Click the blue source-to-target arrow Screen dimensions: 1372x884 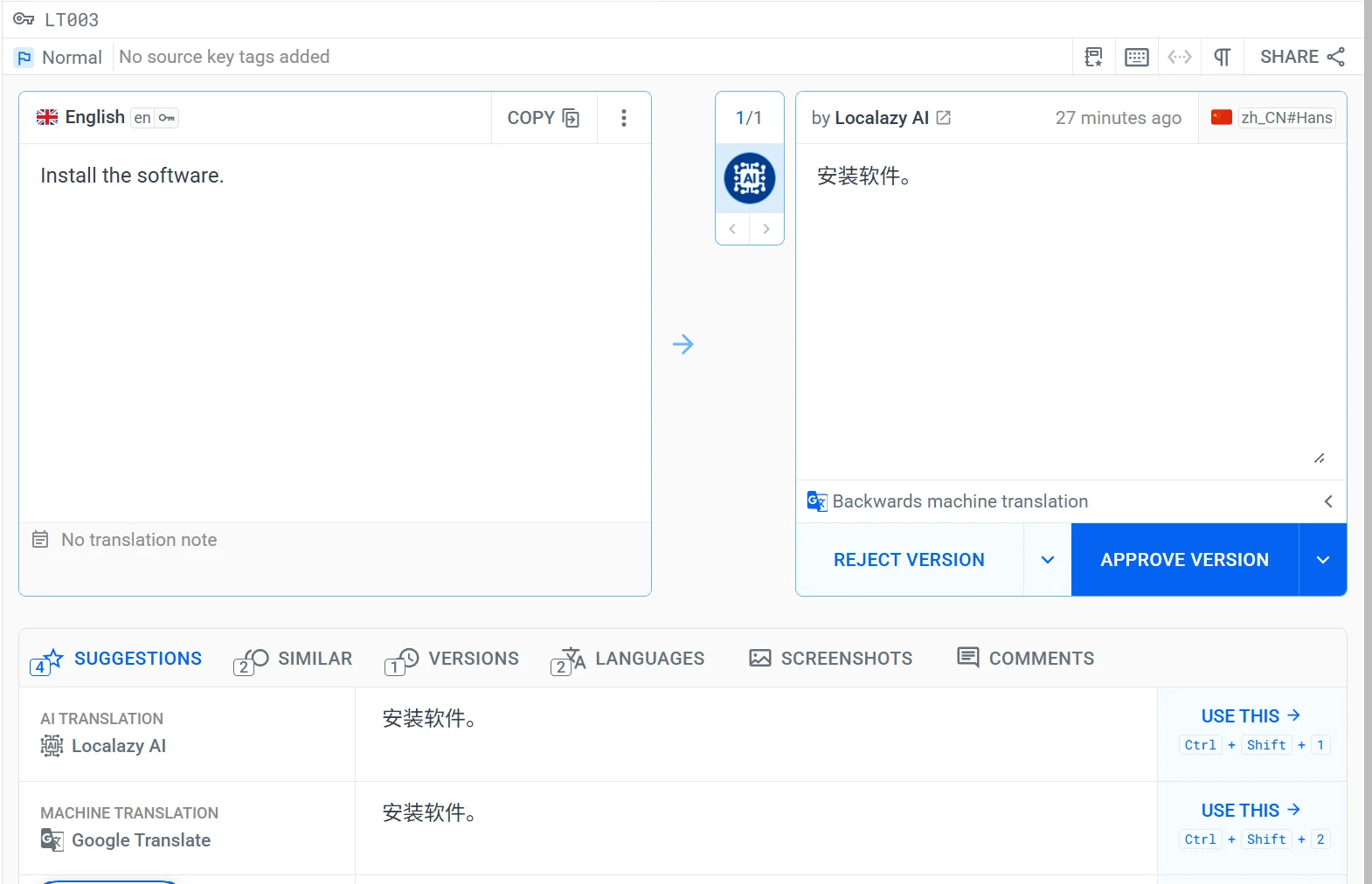683,344
